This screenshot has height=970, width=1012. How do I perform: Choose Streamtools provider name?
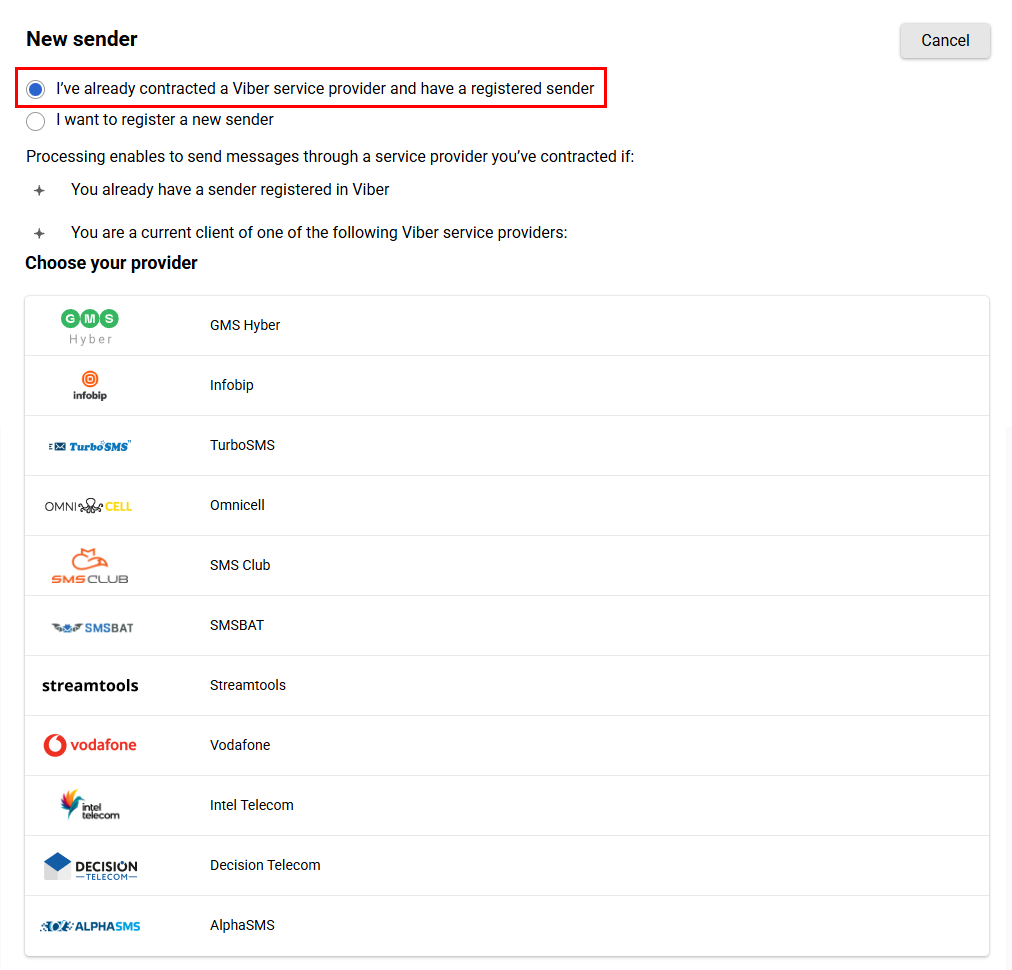tap(248, 685)
